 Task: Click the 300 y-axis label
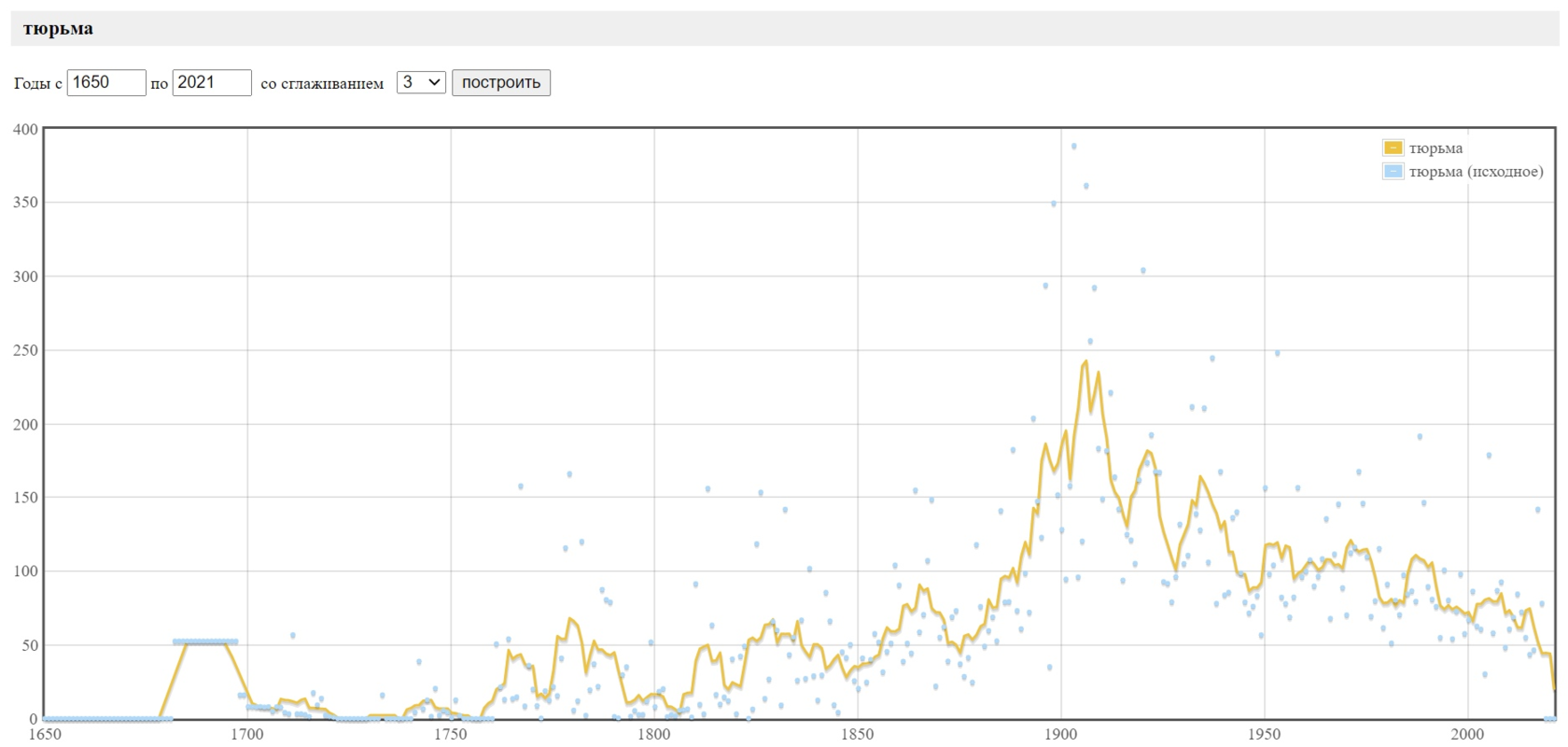coord(26,276)
